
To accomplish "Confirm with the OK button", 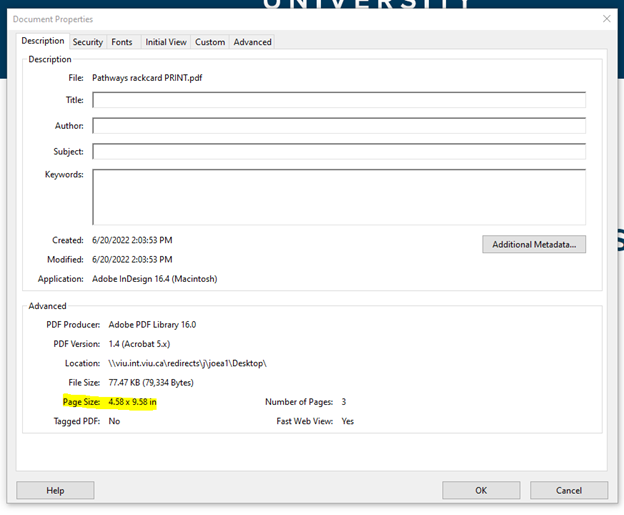I will point(481,490).
